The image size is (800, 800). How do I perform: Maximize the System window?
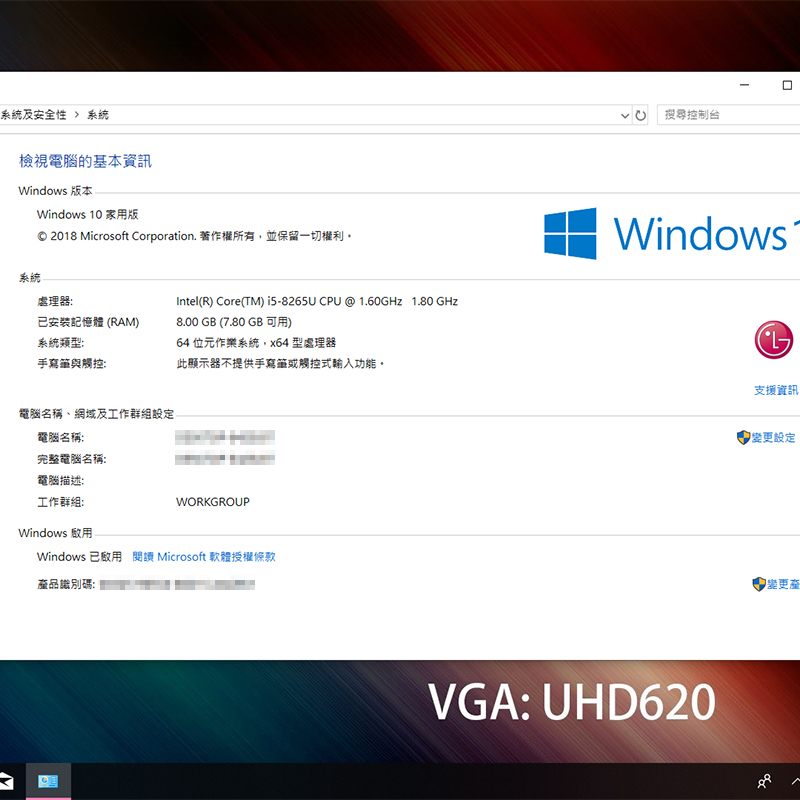click(x=787, y=85)
